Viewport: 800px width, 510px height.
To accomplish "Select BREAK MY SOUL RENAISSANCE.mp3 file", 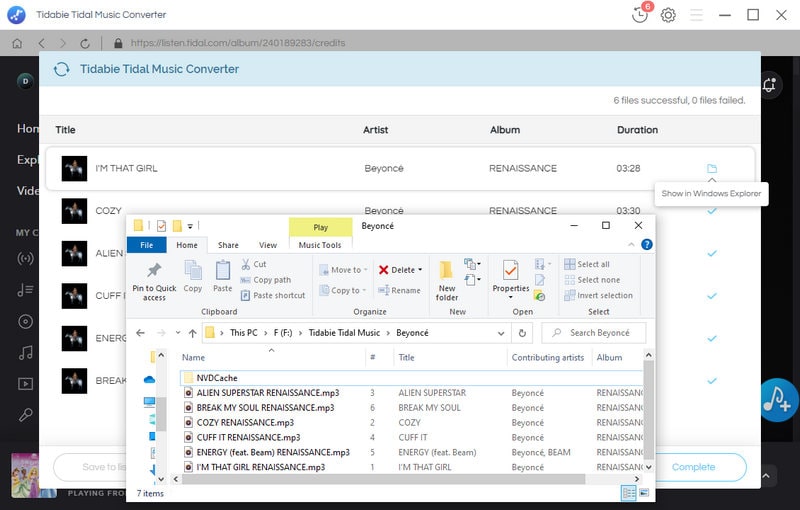I will point(265,407).
